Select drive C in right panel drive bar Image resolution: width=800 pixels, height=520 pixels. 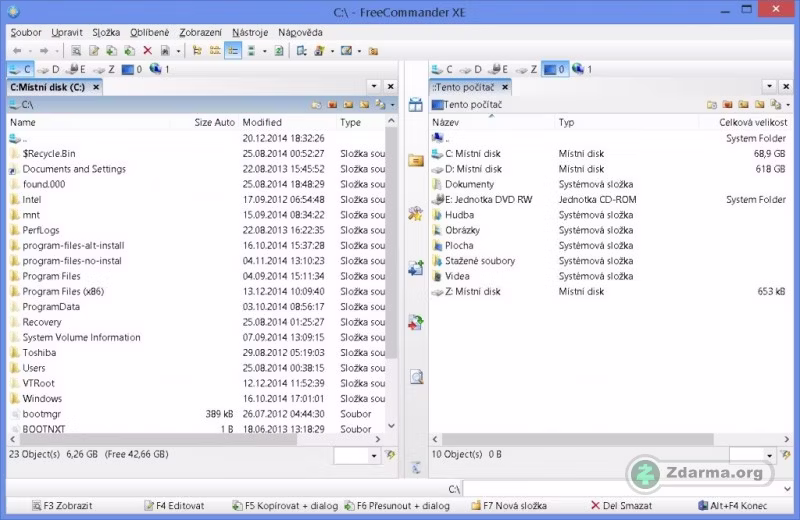tap(442, 69)
